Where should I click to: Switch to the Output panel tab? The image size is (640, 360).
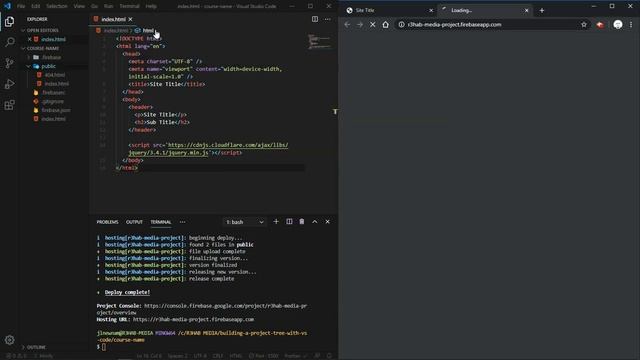click(x=134, y=222)
